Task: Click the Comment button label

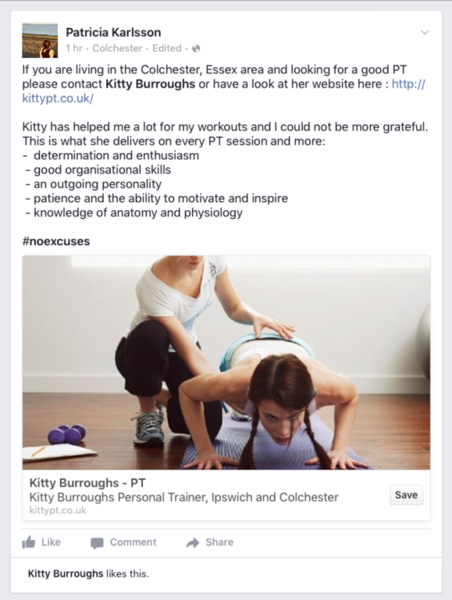Action: pyautogui.click(x=133, y=542)
